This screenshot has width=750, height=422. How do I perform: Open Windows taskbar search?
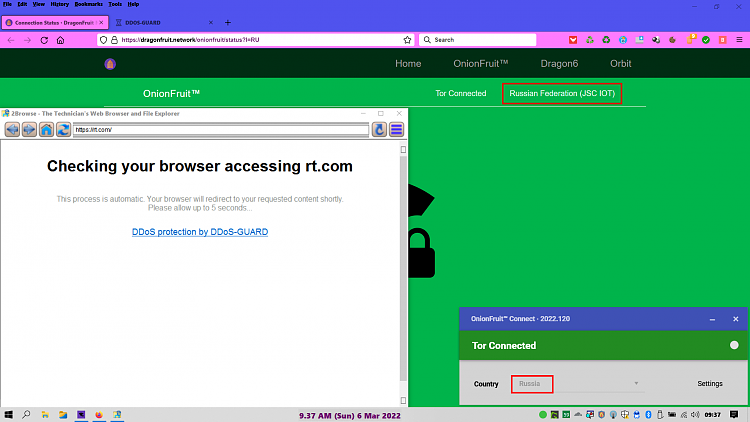(26, 415)
